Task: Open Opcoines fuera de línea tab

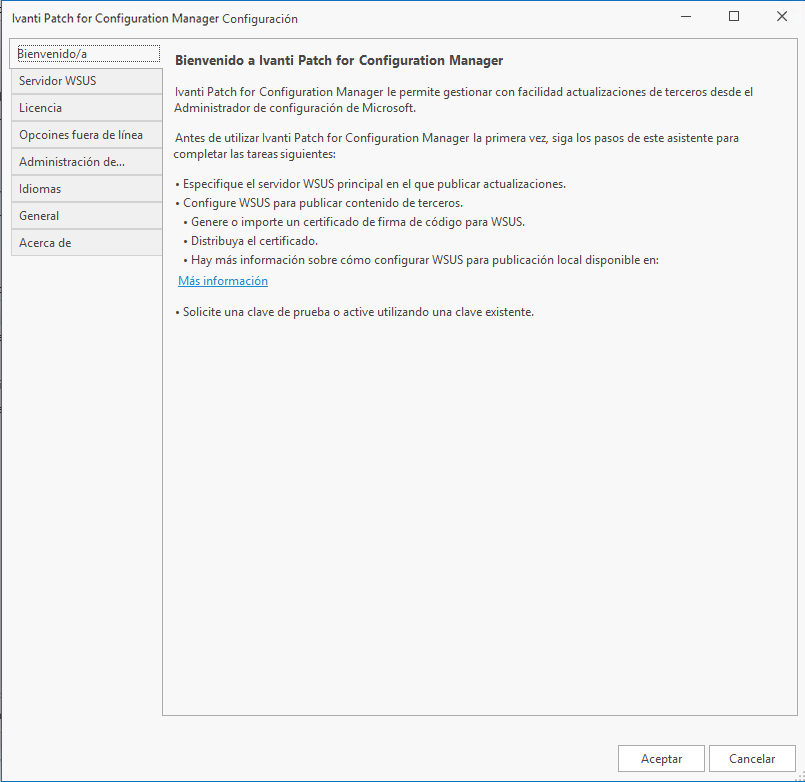Action: click(86, 135)
